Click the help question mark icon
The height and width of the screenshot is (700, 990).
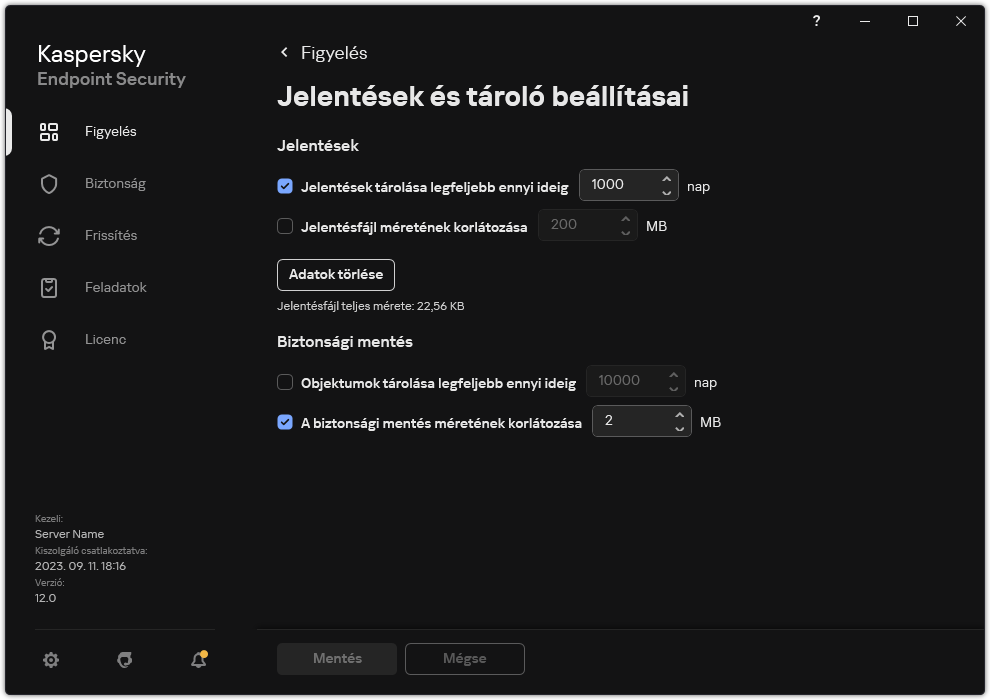[x=816, y=21]
